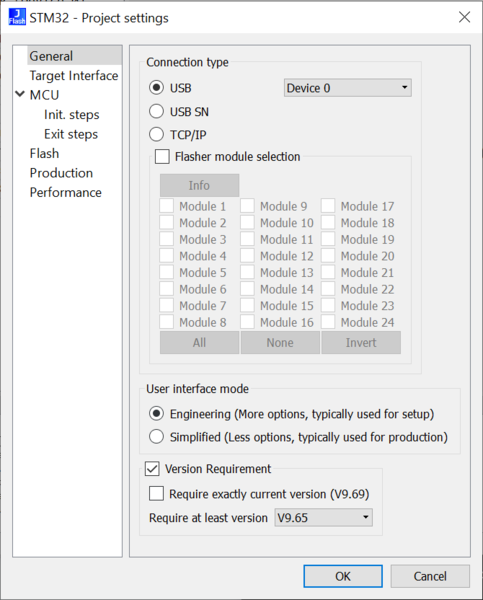Click the Cancel button
The image size is (483, 600).
(430, 576)
